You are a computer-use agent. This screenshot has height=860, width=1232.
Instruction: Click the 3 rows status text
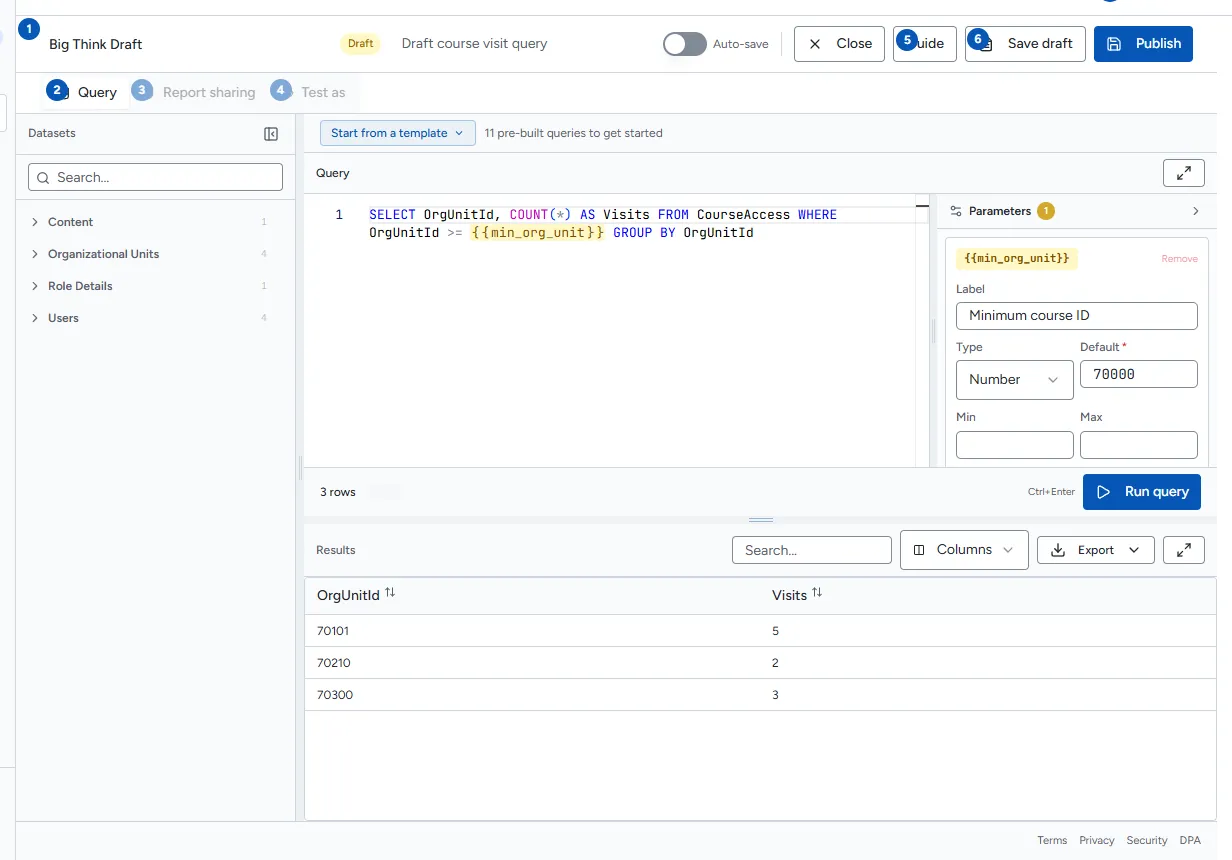(x=338, y=492)
